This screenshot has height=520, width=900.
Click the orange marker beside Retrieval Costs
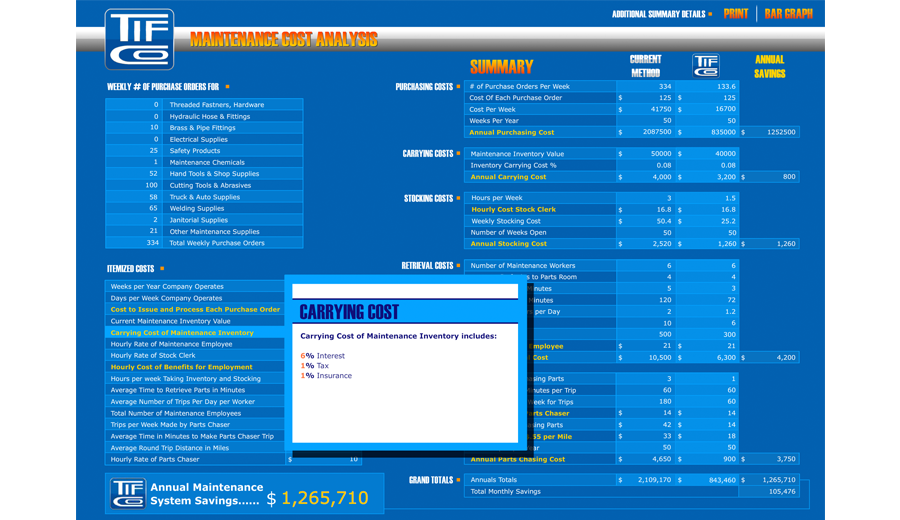point(459,266)
